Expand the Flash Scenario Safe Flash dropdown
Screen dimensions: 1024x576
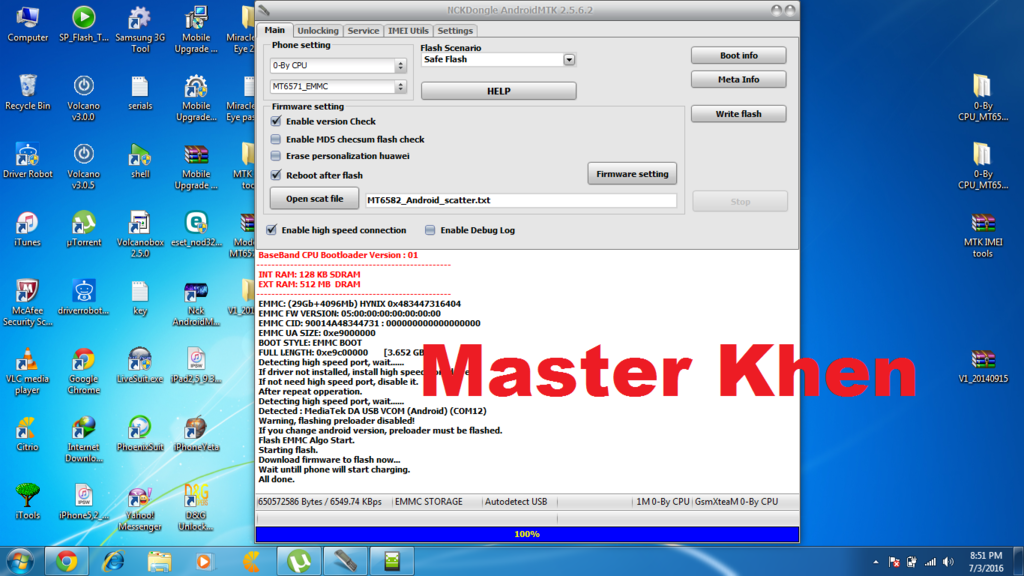click(x=569, y=60)
